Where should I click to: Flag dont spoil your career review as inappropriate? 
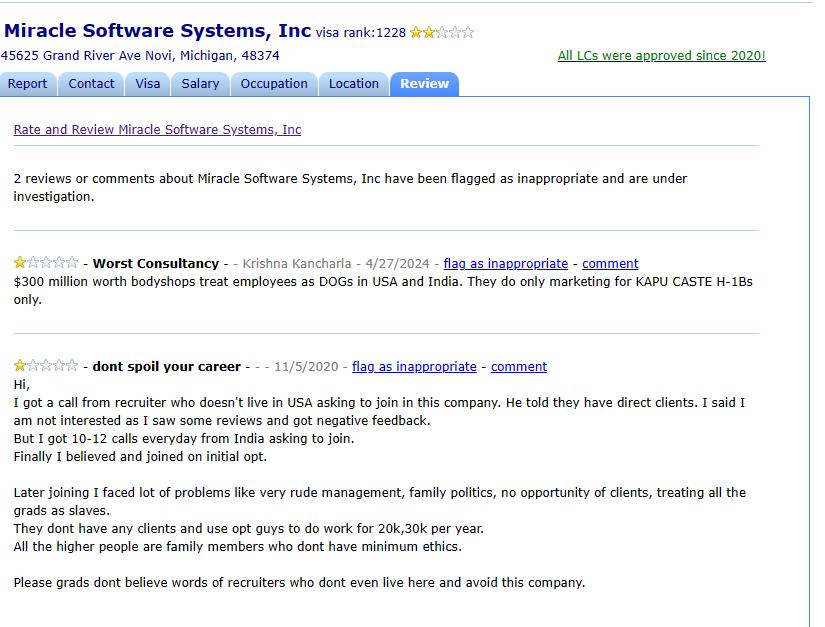pos(414,367)
